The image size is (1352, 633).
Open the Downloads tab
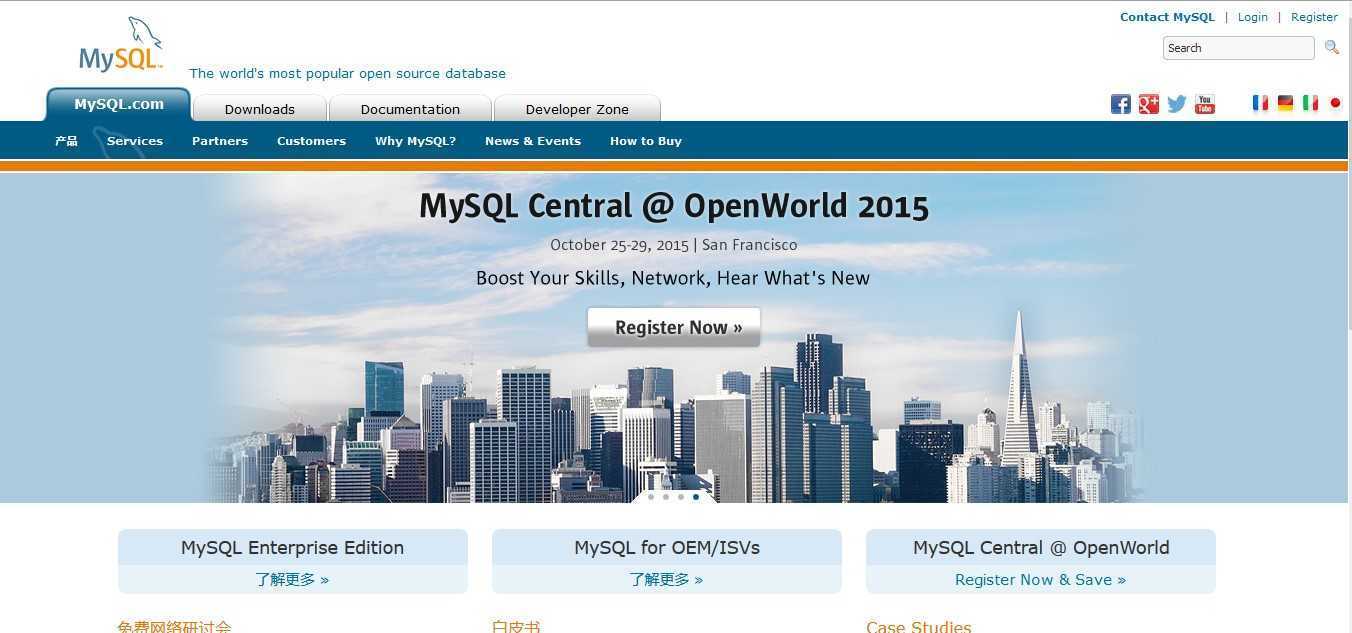click(x=260, y=109)
